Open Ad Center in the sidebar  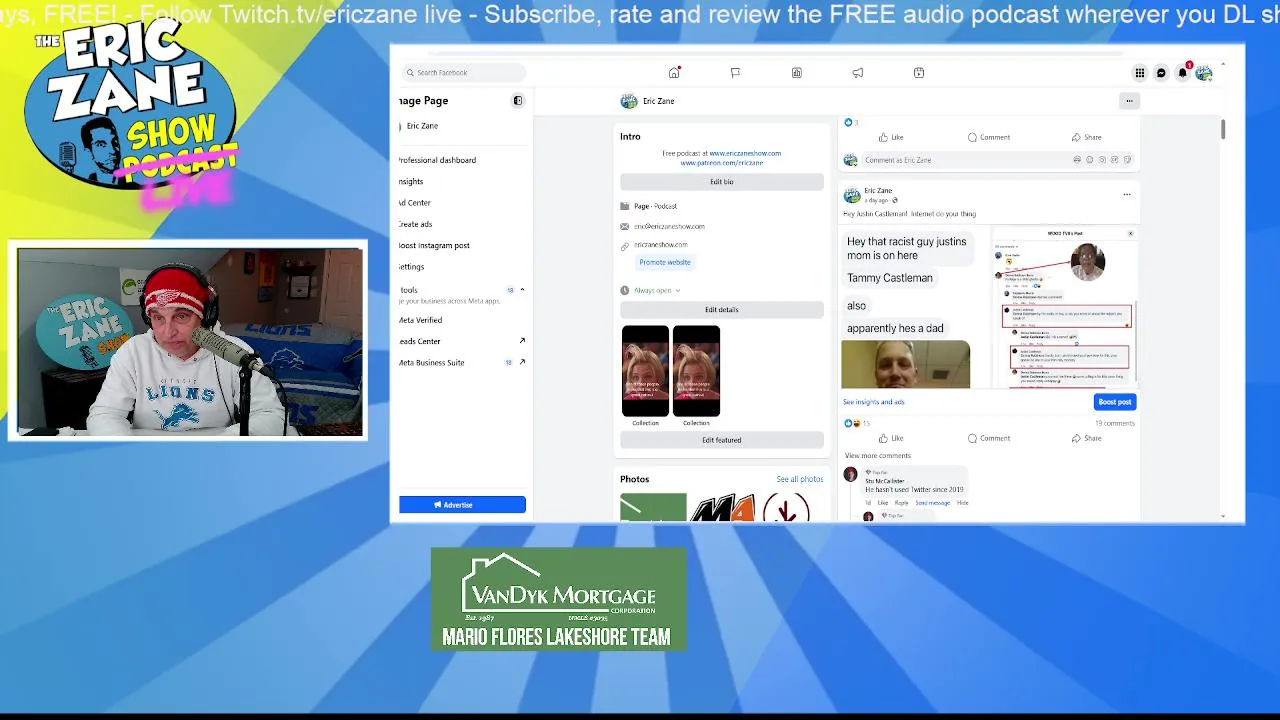(x=415, y=203)
